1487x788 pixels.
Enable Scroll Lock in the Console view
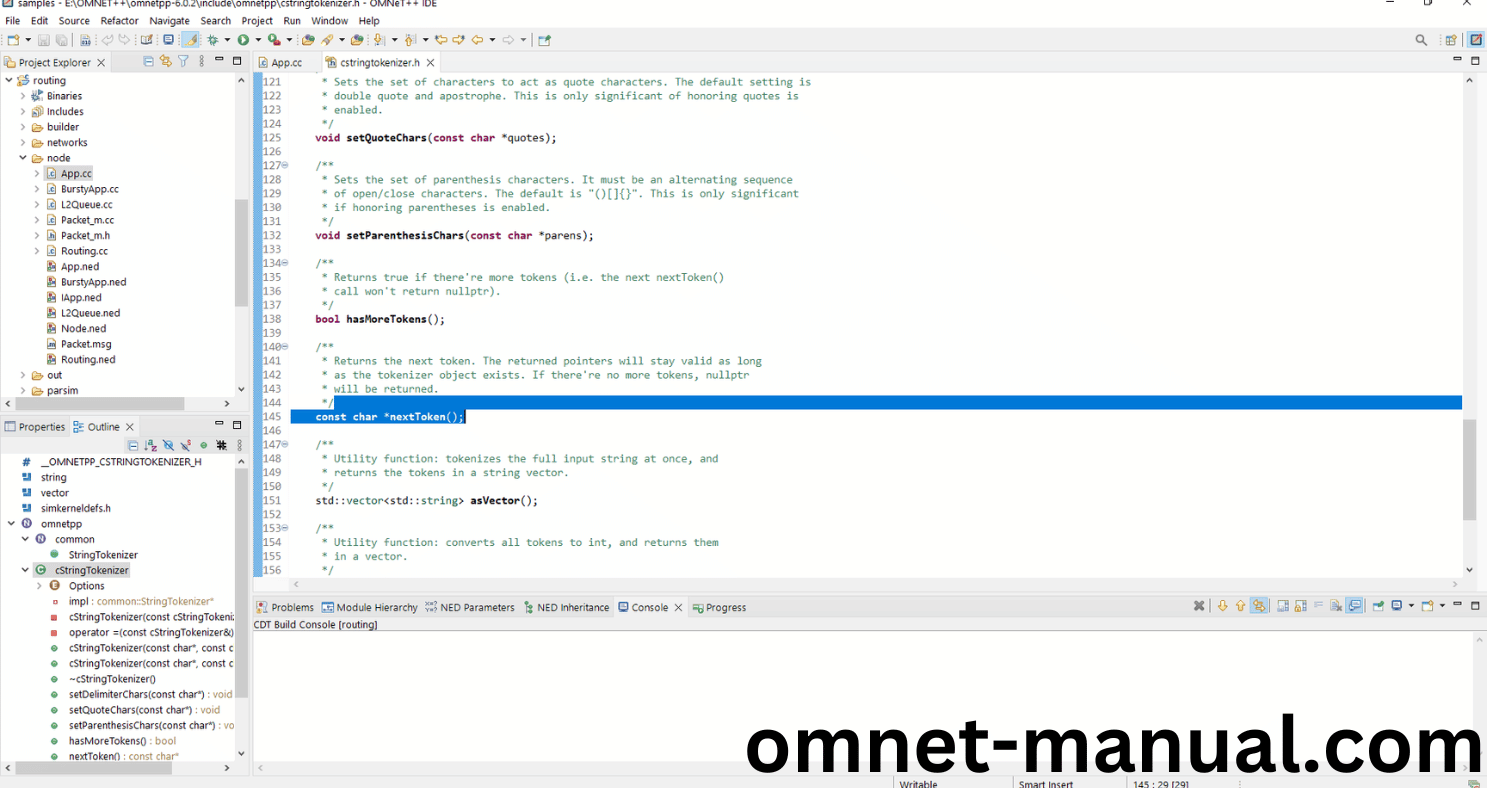[1300, 607]
